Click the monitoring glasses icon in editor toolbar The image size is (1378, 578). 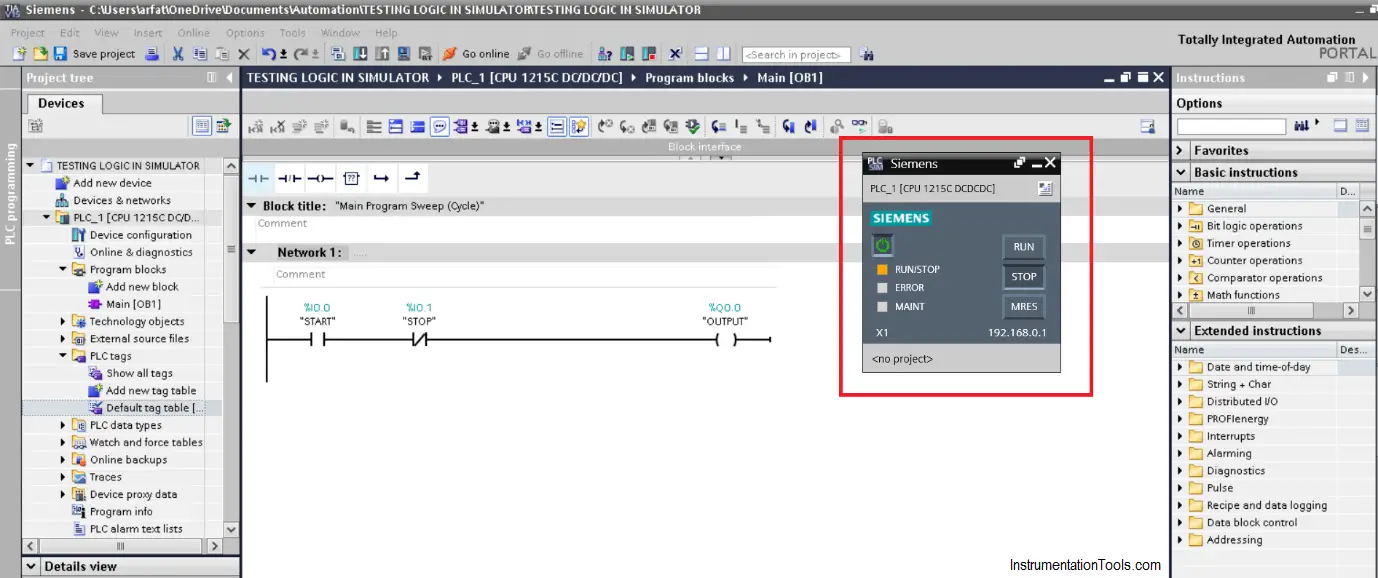[859, 126]
